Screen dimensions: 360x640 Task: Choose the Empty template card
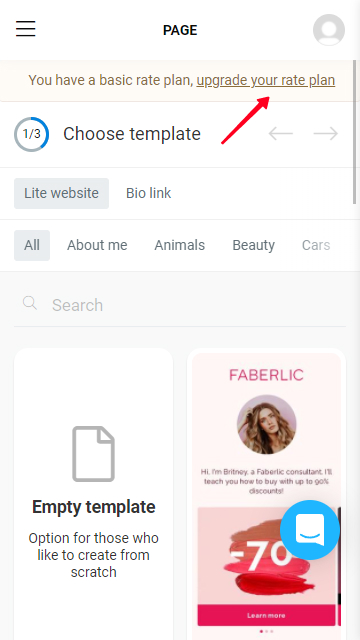[93, 494]
